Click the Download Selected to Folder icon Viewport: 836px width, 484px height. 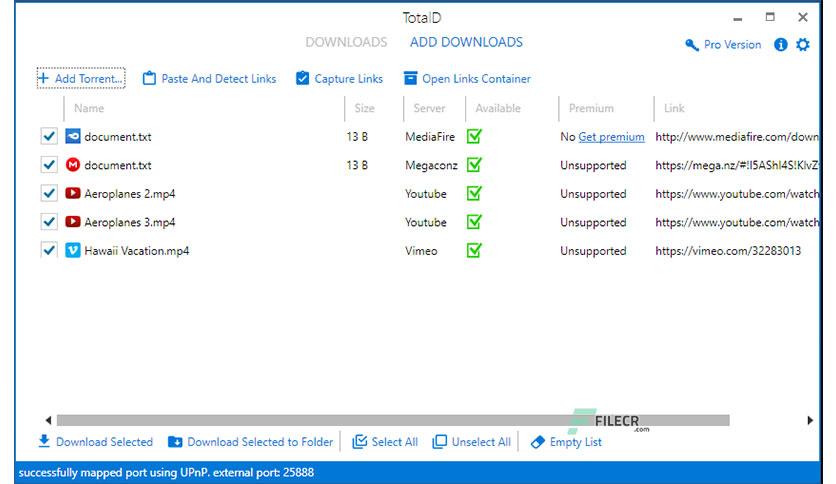(x=175, y=442)
